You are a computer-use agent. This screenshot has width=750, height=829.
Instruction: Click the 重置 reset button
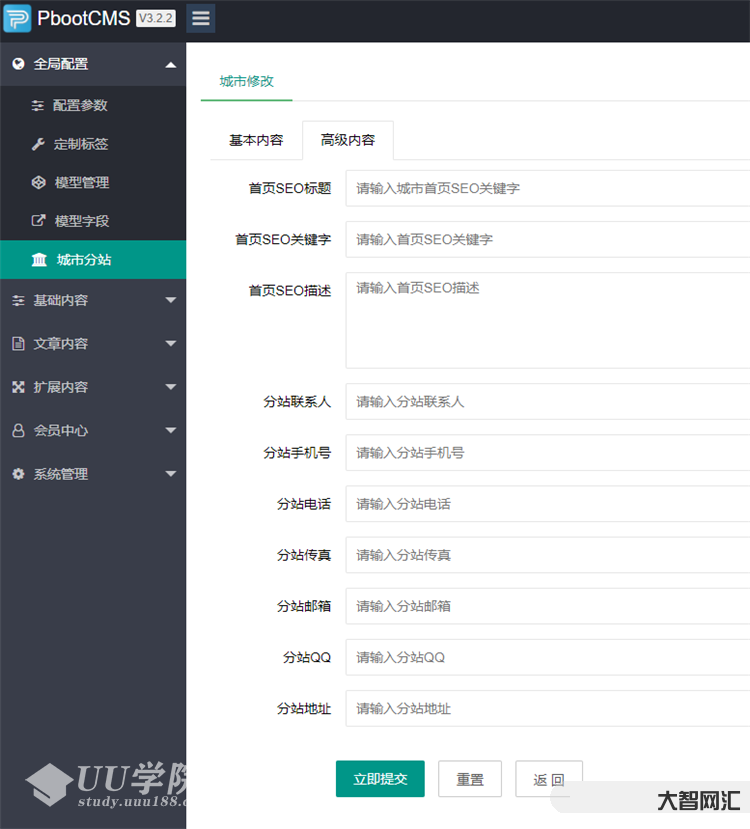tap(470, 779)
